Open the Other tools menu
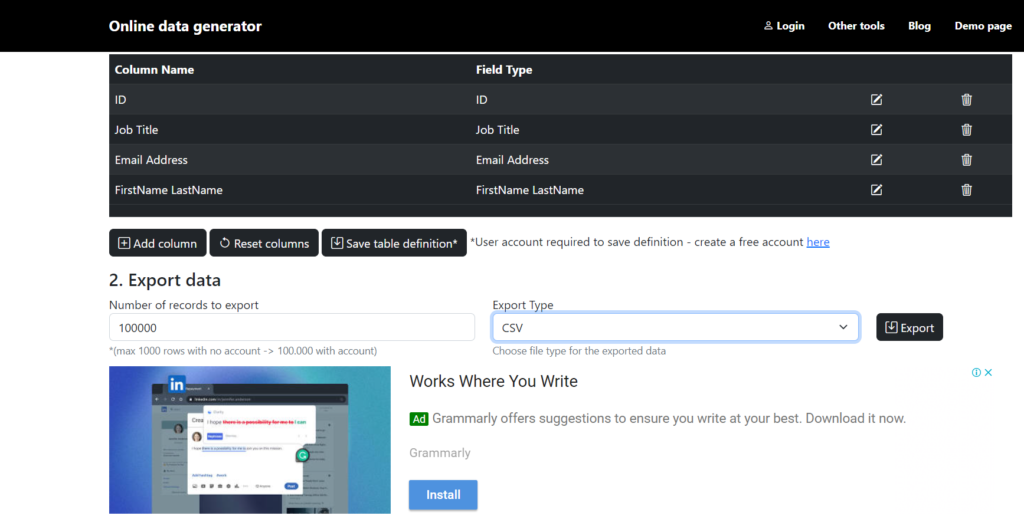 pos(856,26)
